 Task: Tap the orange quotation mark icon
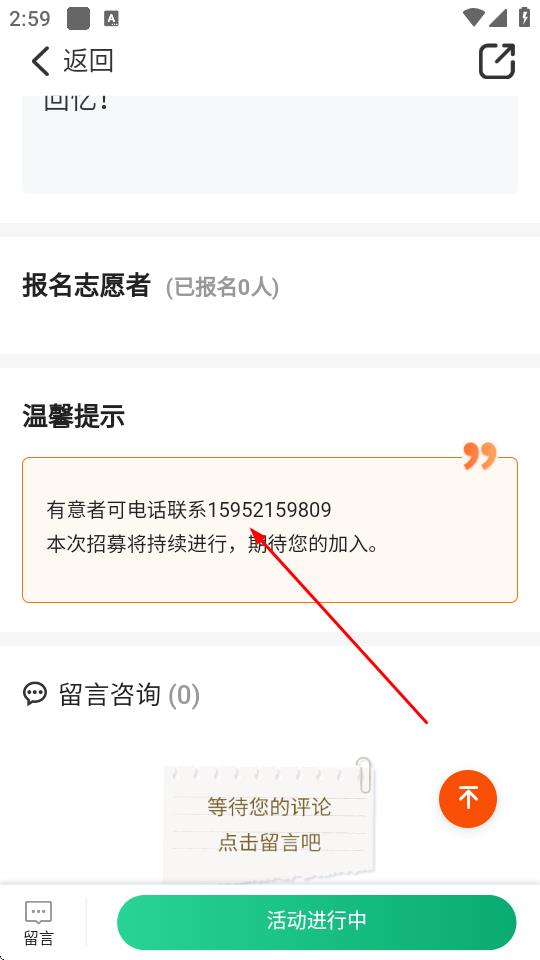(x=479, y=456)
